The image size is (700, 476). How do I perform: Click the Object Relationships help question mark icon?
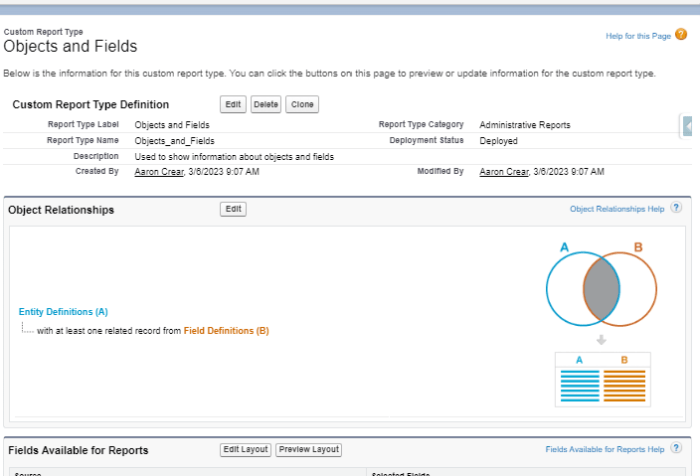pos(676,208)
